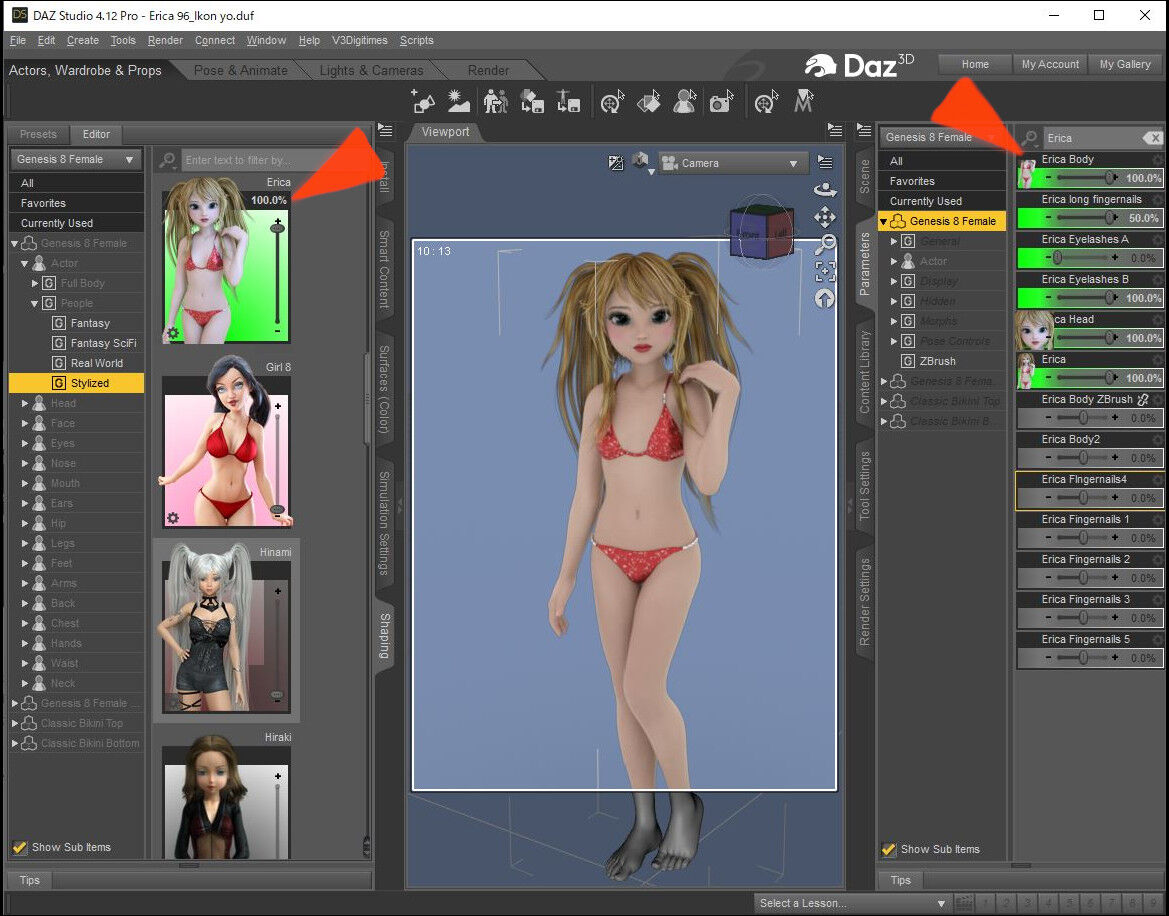Click the My Gallery button
1169x916 pixels.
(1125, 64)
